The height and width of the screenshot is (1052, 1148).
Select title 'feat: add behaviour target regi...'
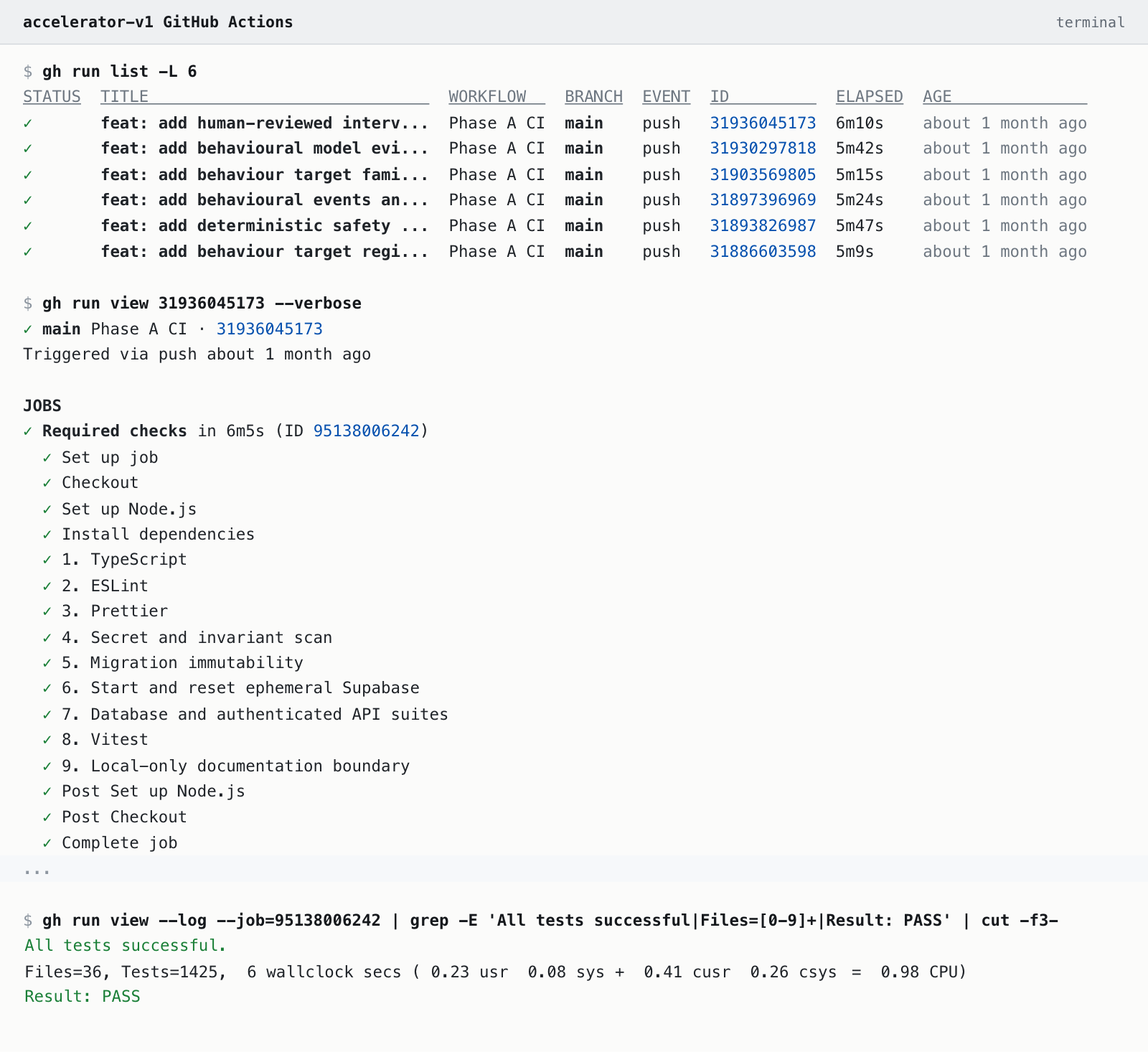265,252
